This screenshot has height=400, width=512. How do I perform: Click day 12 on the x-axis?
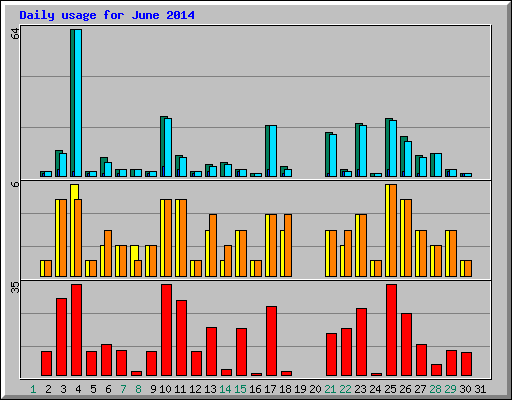195,389
